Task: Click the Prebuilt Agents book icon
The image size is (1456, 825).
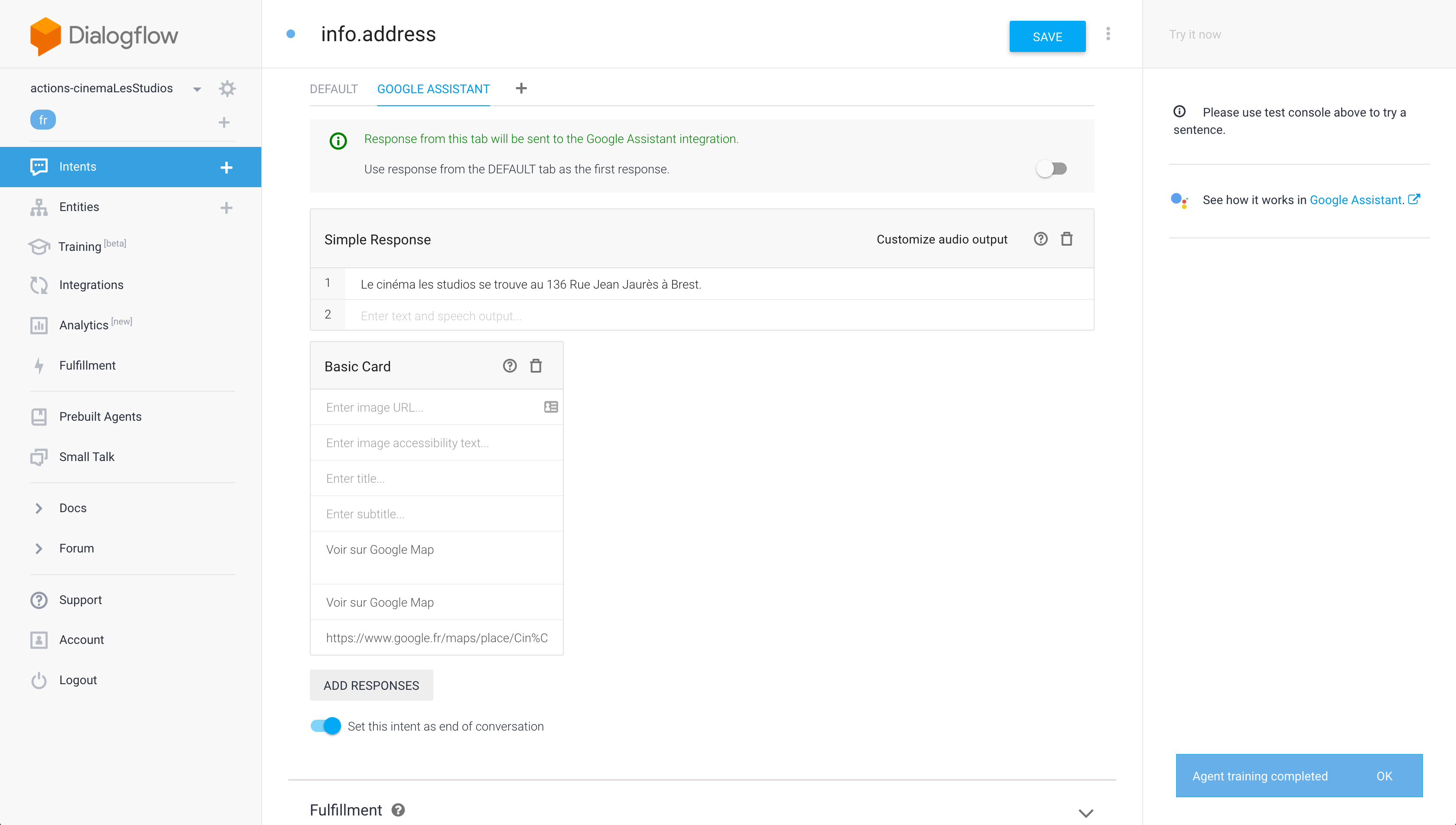Action: pyautogui.click(x=39, y=416)
